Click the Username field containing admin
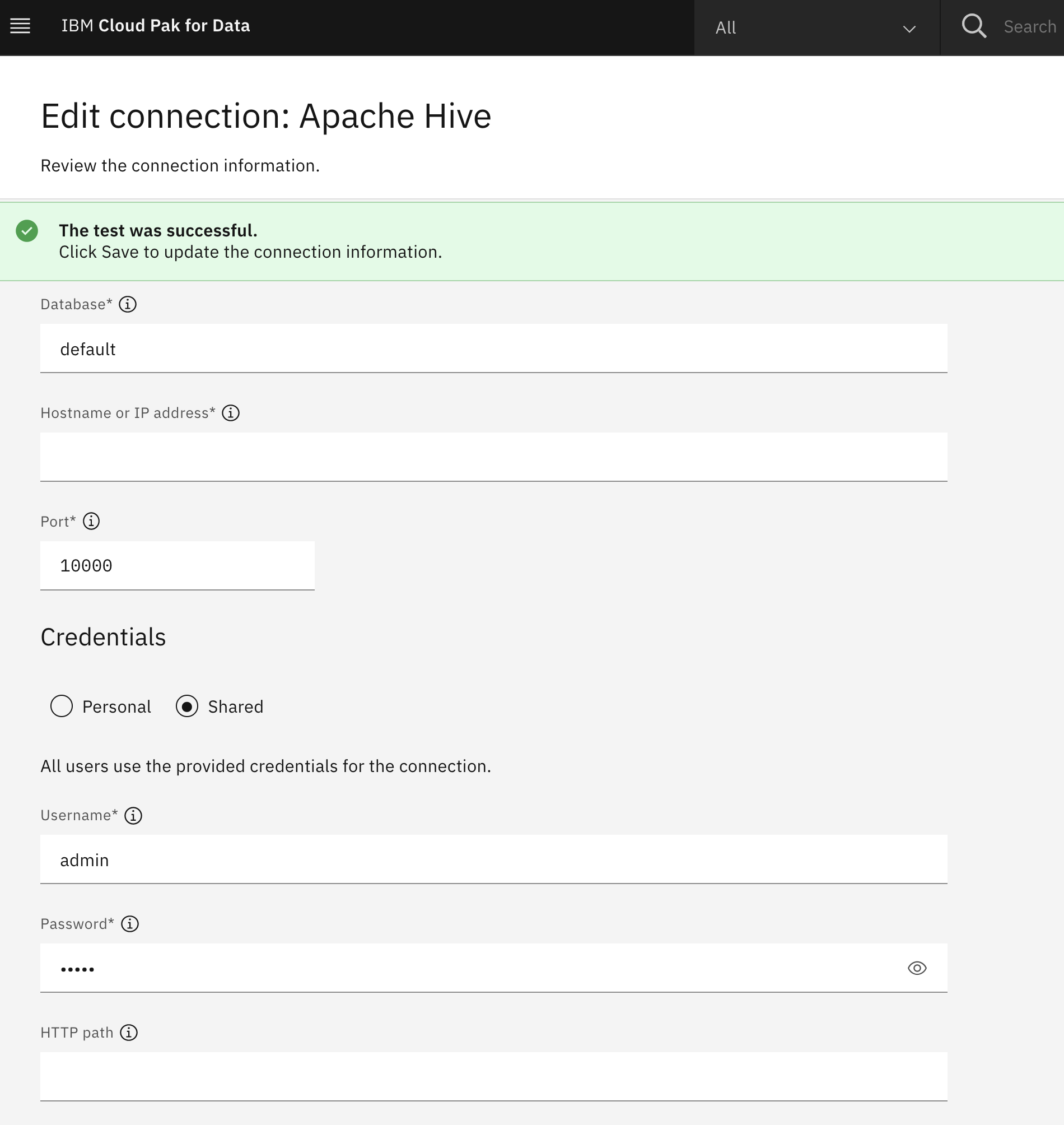 coord(493,859)
